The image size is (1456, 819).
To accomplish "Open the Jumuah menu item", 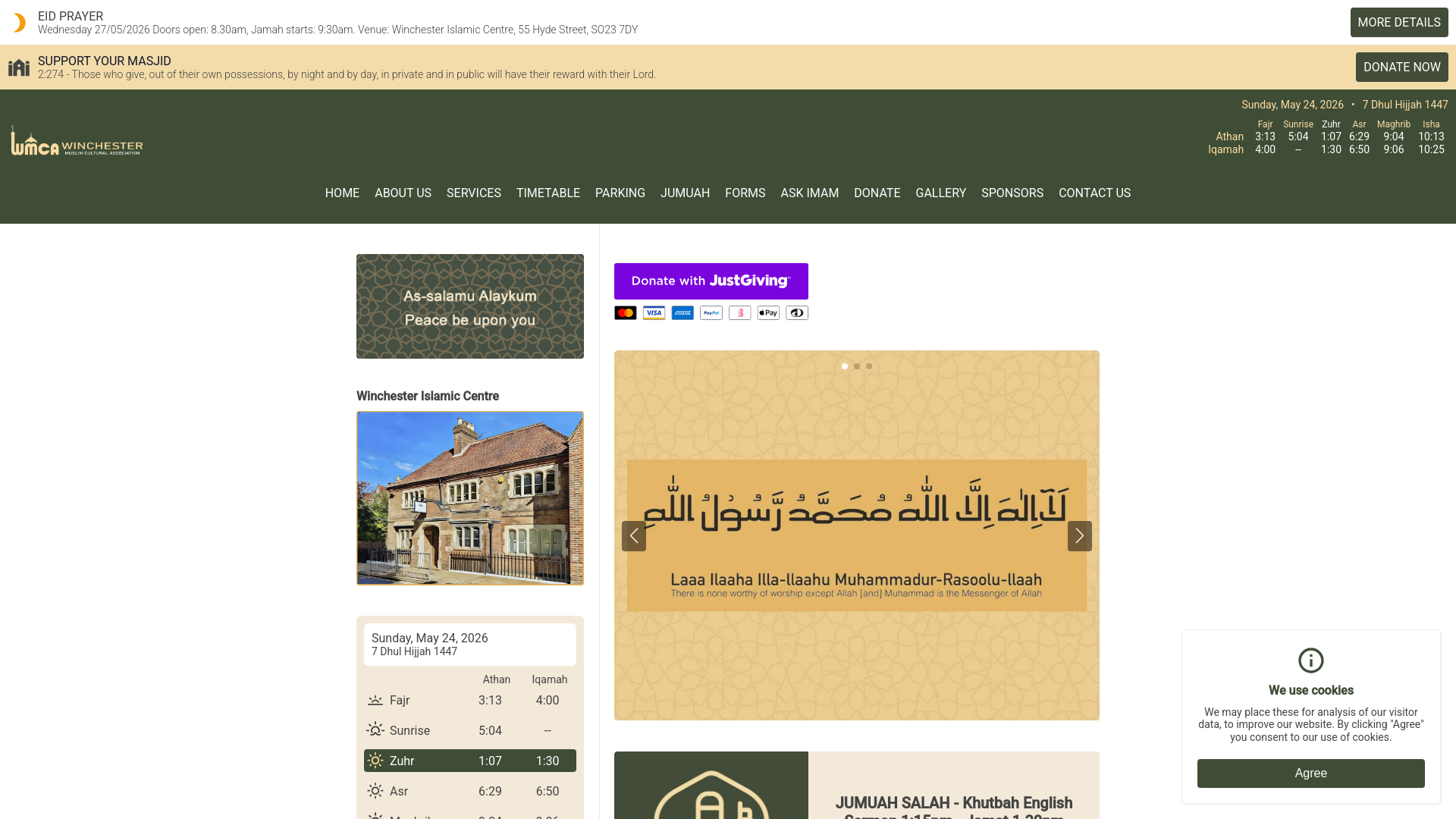I will pyautogui.click(x=685, y=193).
